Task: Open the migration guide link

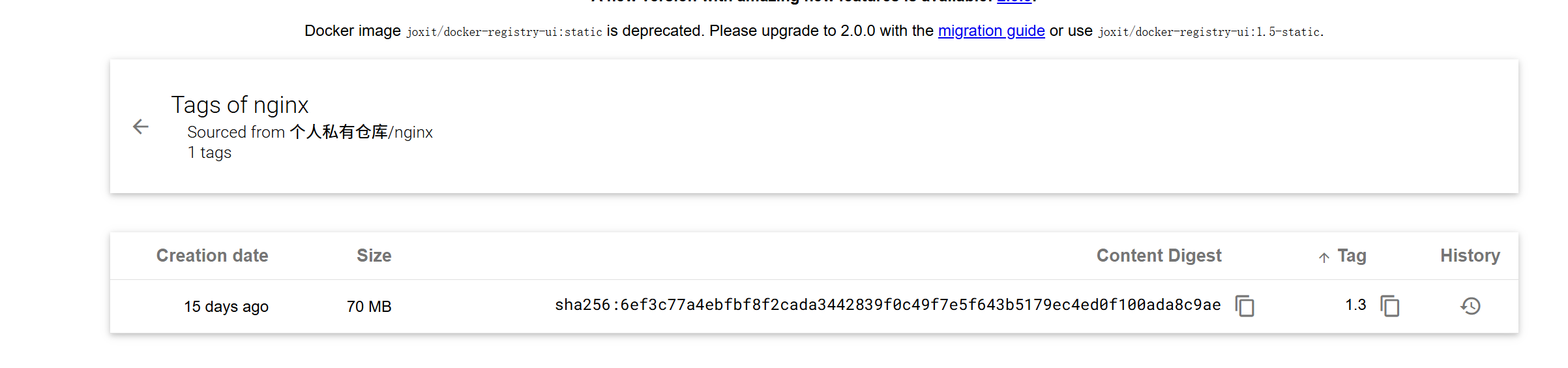Action: (x=991, y=31)
